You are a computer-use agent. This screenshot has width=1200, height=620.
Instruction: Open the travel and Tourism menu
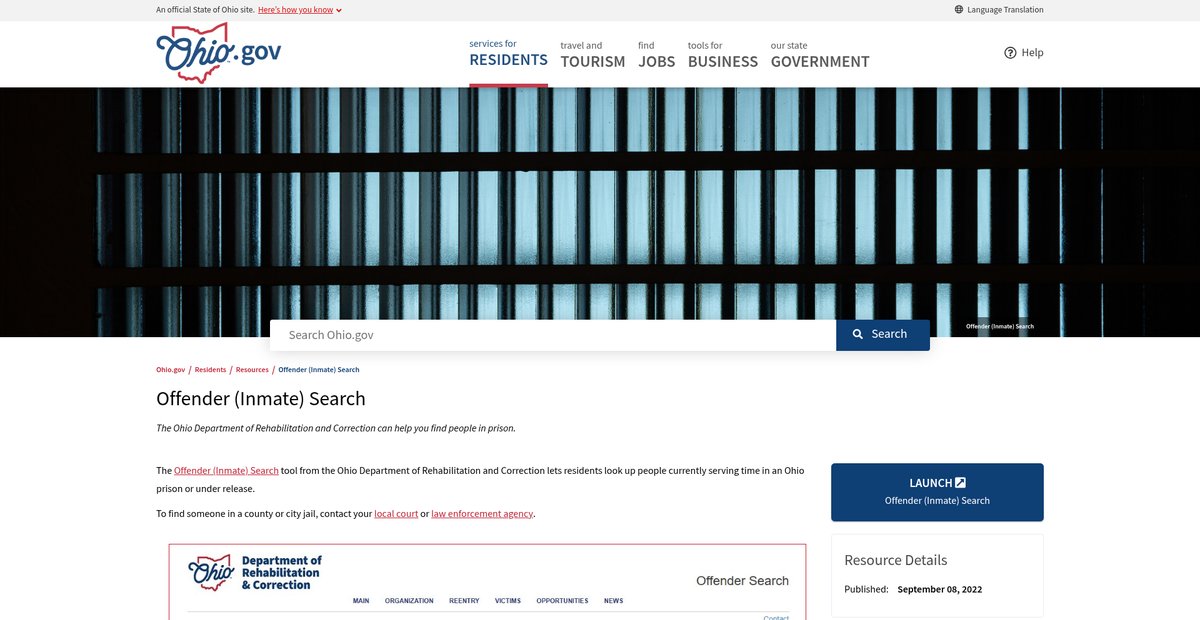click(x=592, y=54)
